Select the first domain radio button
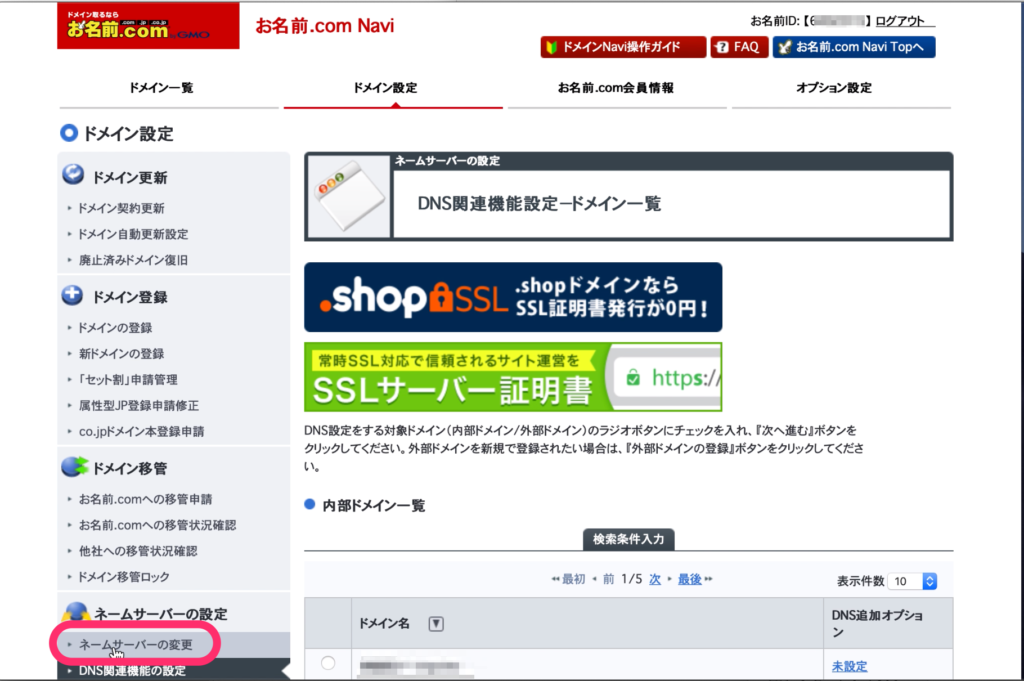 [x=328, y=663]
